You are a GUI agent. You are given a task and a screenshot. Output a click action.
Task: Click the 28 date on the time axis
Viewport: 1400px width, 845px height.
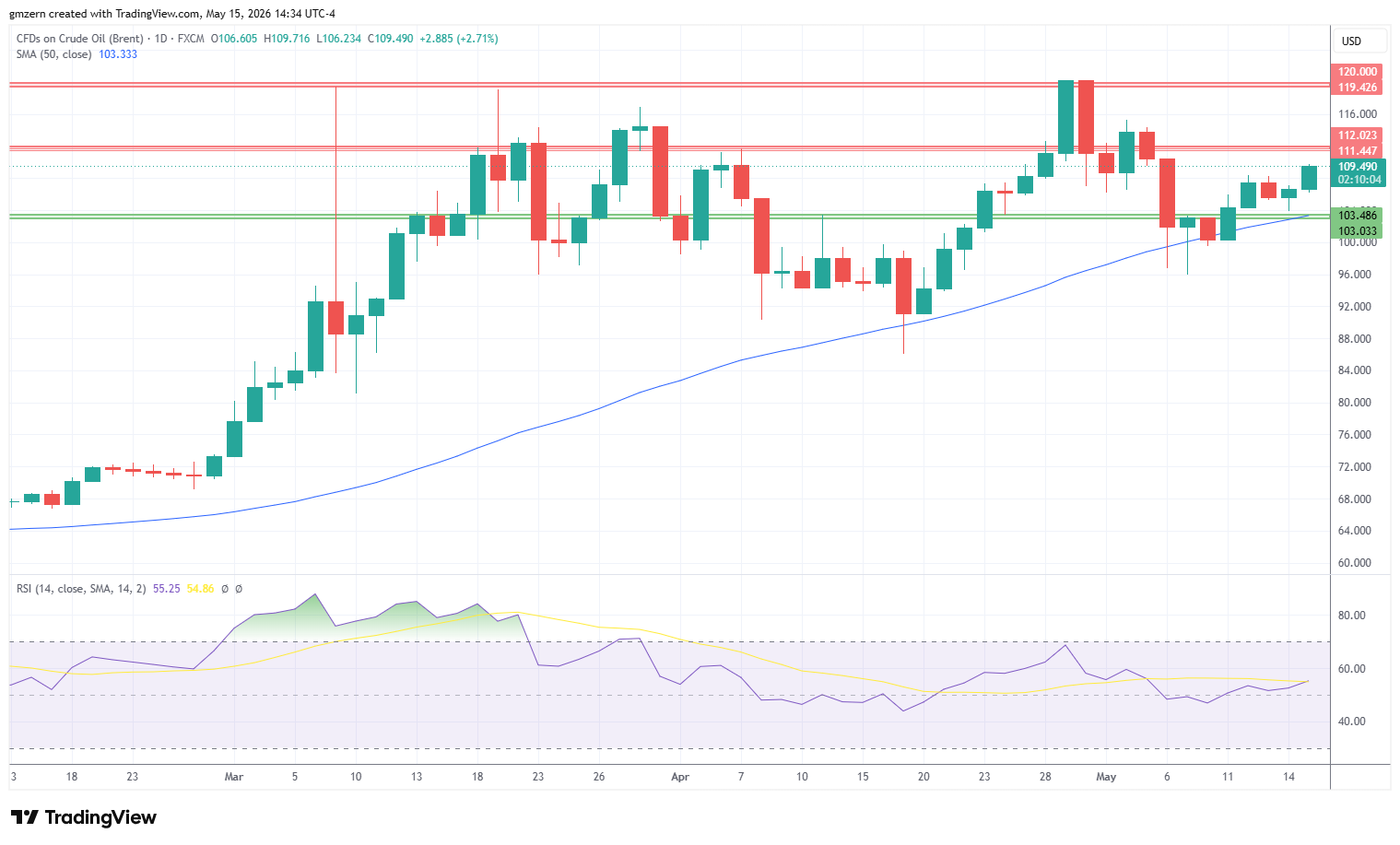[1045, 777]
